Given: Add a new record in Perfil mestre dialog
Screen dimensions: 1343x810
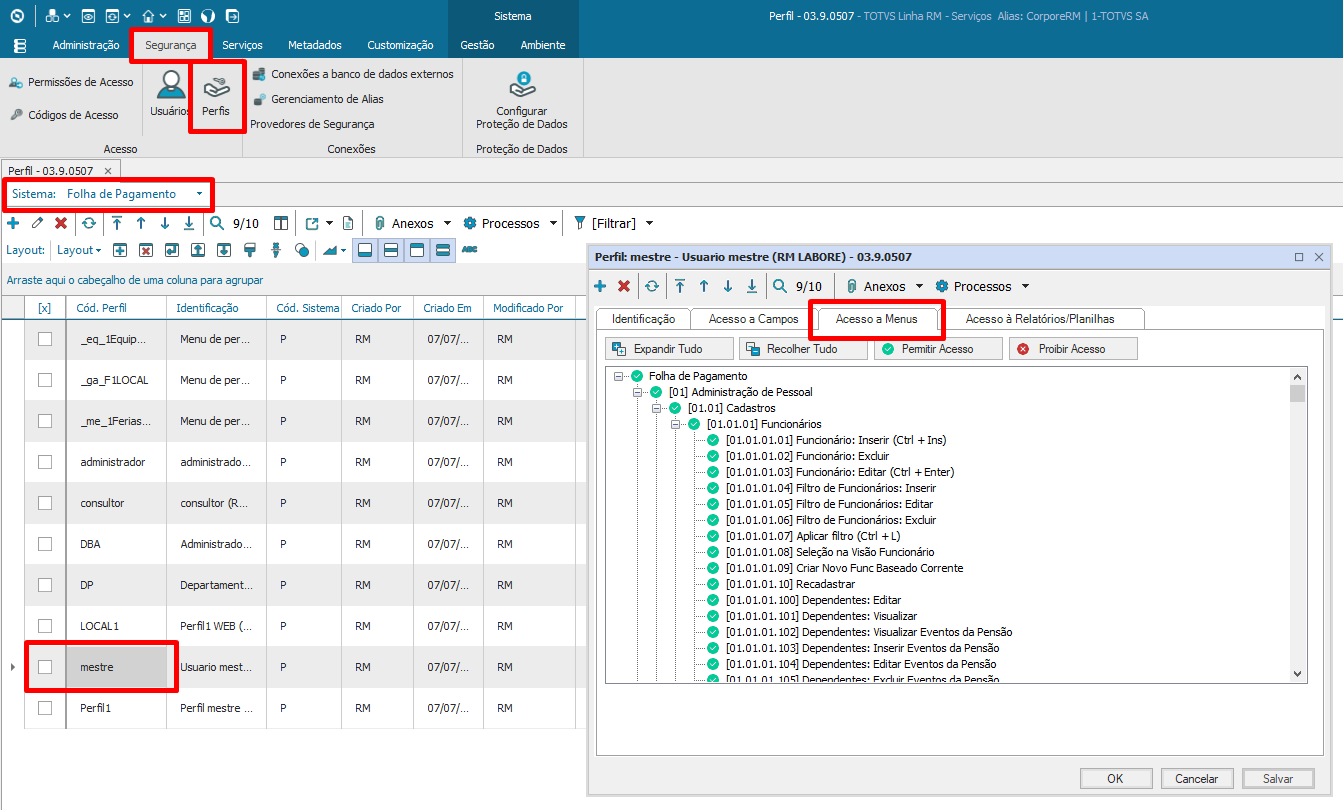Looking at the screenshot, I should coord(600,286).
